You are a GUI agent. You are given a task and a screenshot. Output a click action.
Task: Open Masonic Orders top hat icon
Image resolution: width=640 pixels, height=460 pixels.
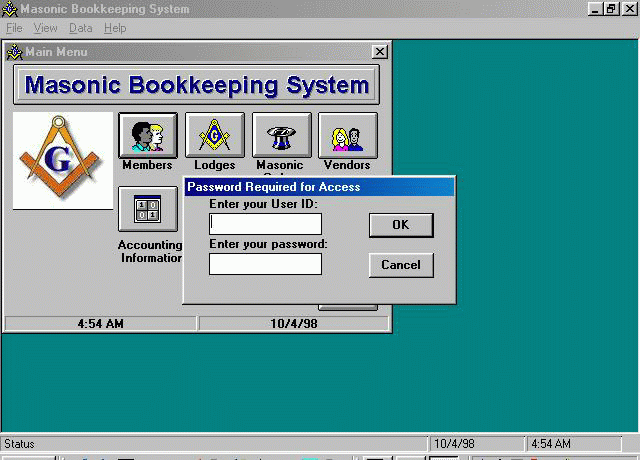pyautogui.click(x=281, y=135)
